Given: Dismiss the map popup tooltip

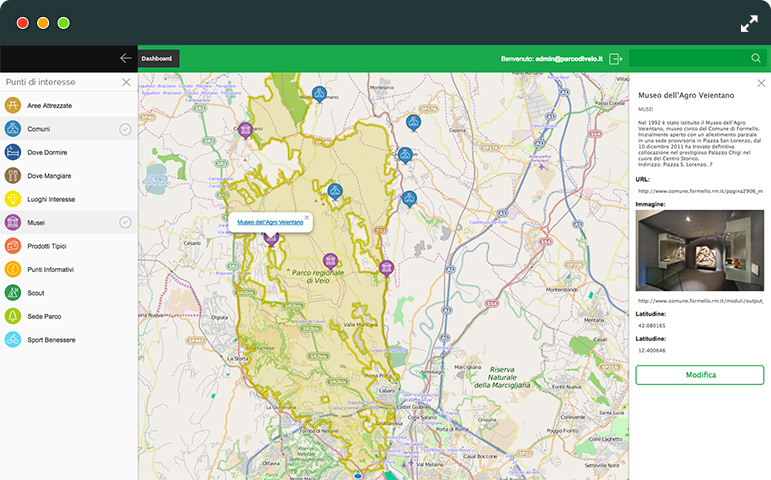Looking at the screenshot, I should [x=307, y=216].
